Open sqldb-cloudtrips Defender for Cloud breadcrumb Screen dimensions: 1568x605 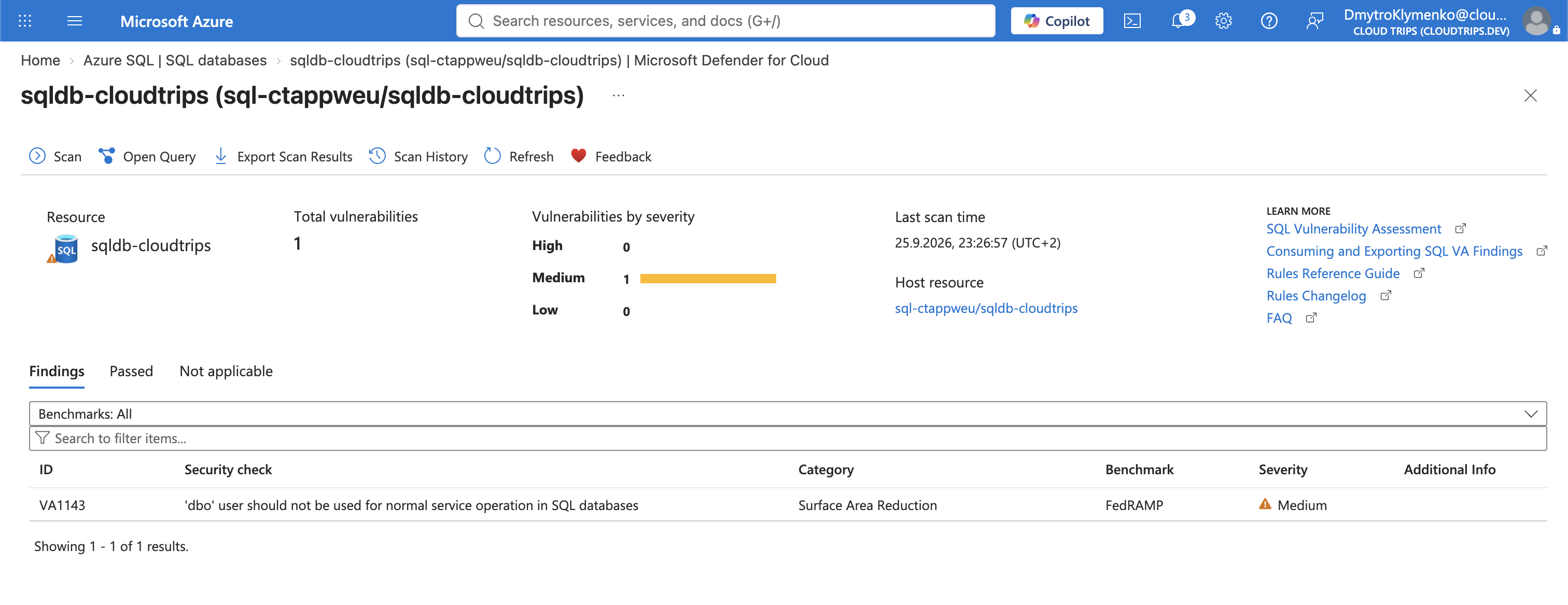click(559, 60)
